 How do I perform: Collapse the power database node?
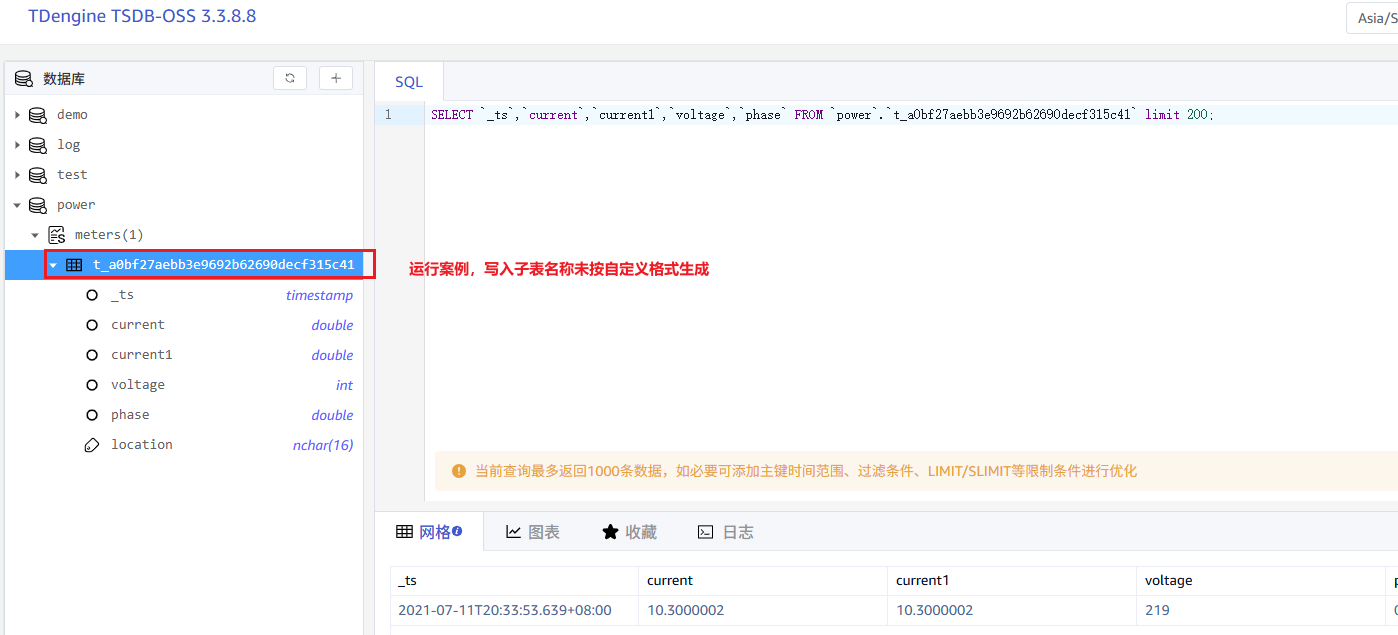(x=17, y=205)
